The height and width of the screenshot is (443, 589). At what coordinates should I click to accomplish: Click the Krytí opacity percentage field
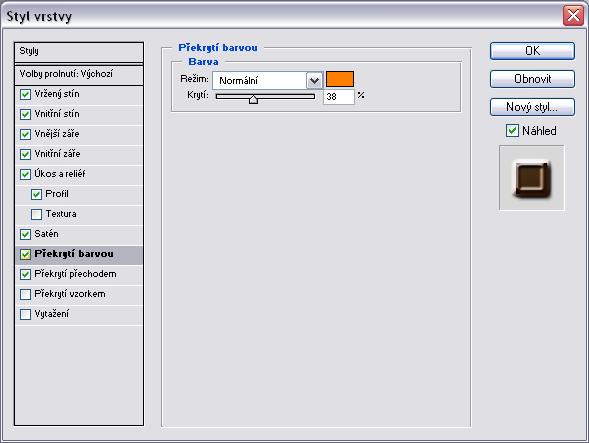pos(338,97)
